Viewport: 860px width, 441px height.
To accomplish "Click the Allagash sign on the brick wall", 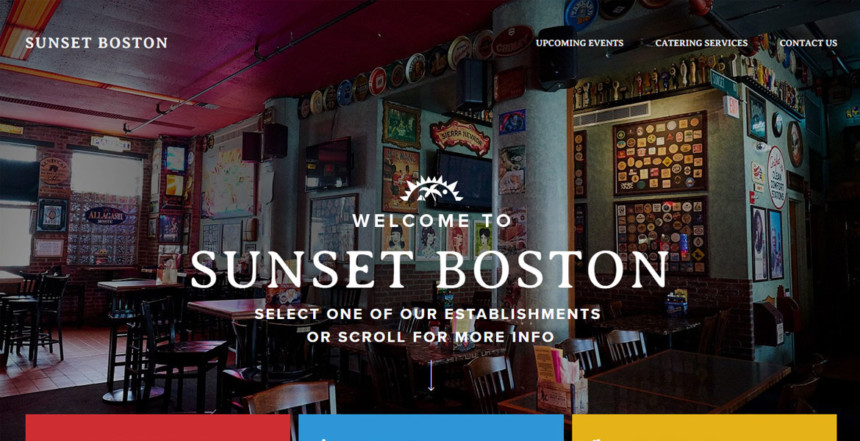I will coord(105,216).
